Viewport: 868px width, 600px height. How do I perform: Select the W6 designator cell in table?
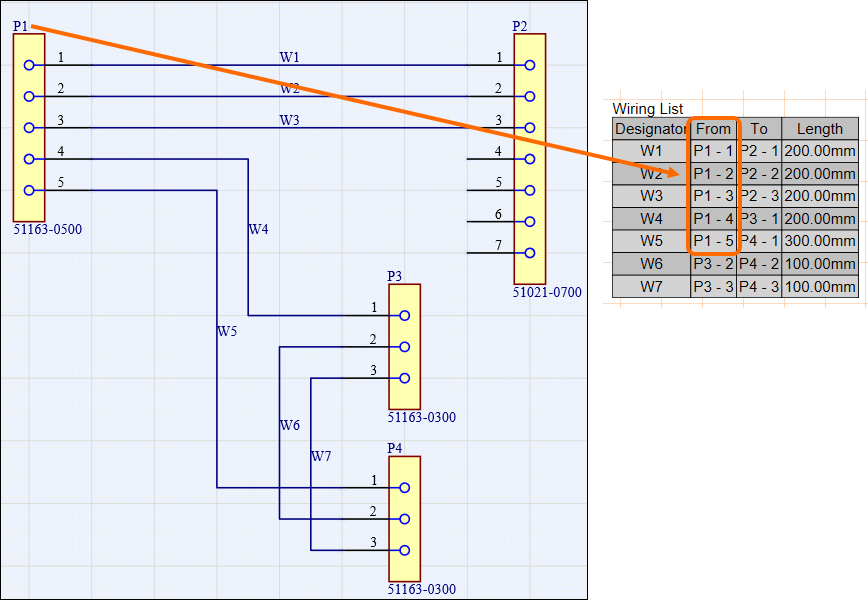652,264
